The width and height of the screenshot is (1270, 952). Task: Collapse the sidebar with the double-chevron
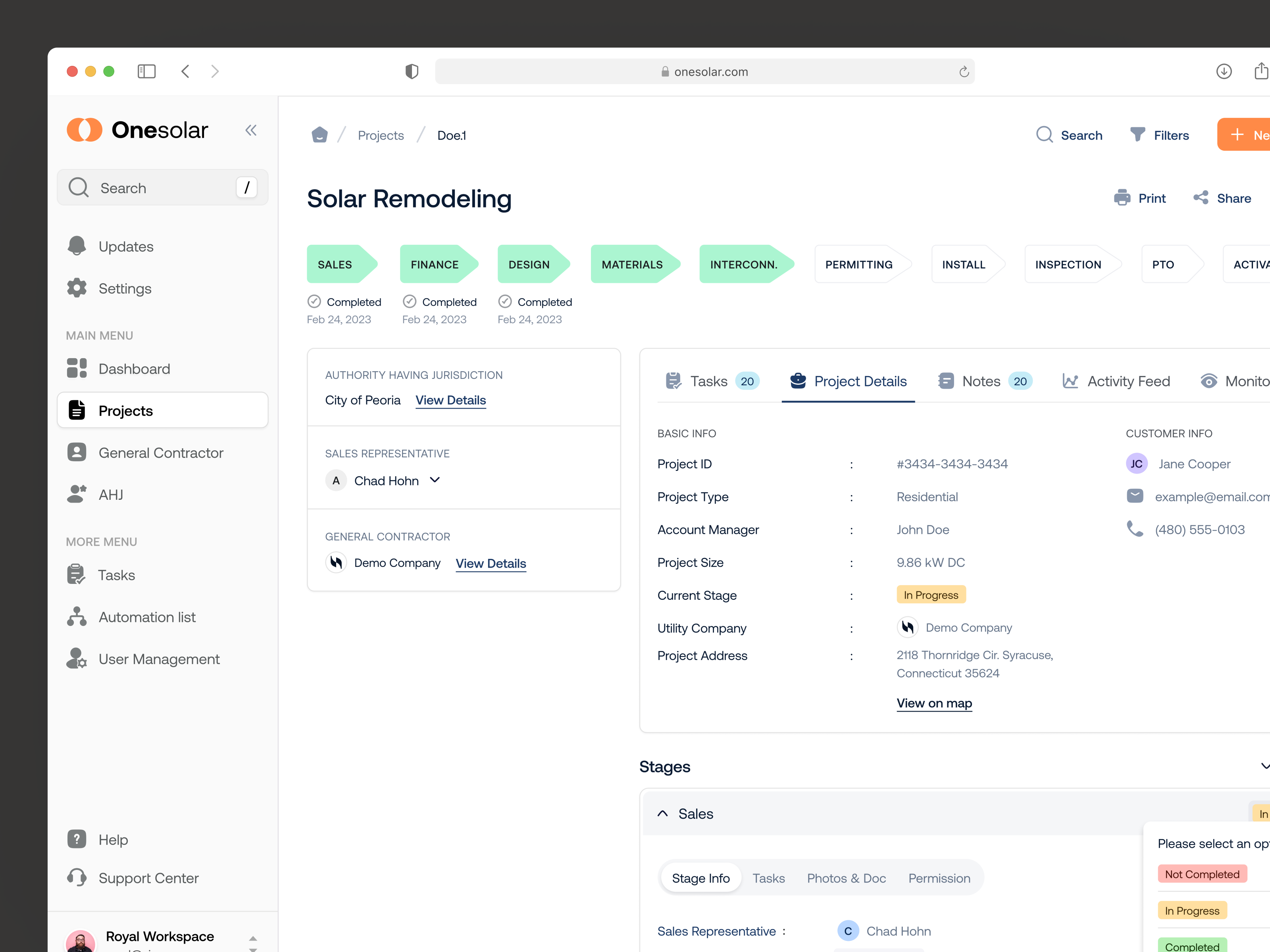tap(251, 130)
